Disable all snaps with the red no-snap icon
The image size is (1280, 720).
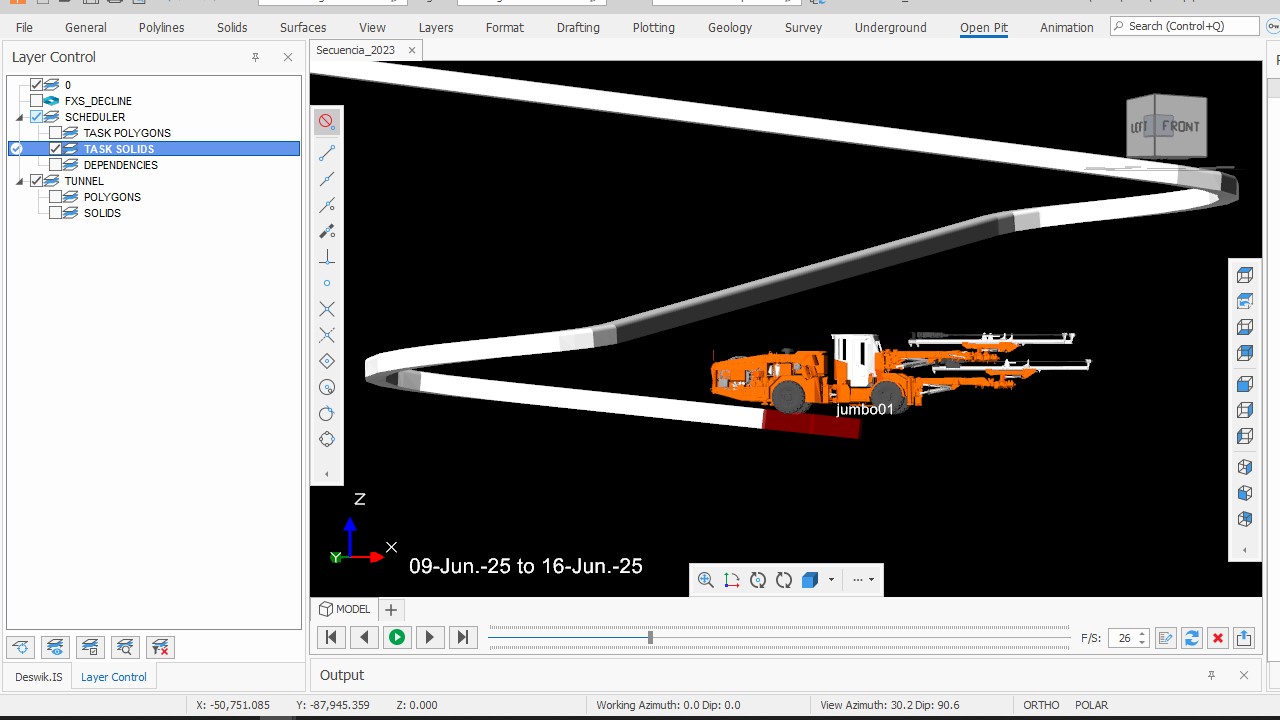(x=326, y=121)
